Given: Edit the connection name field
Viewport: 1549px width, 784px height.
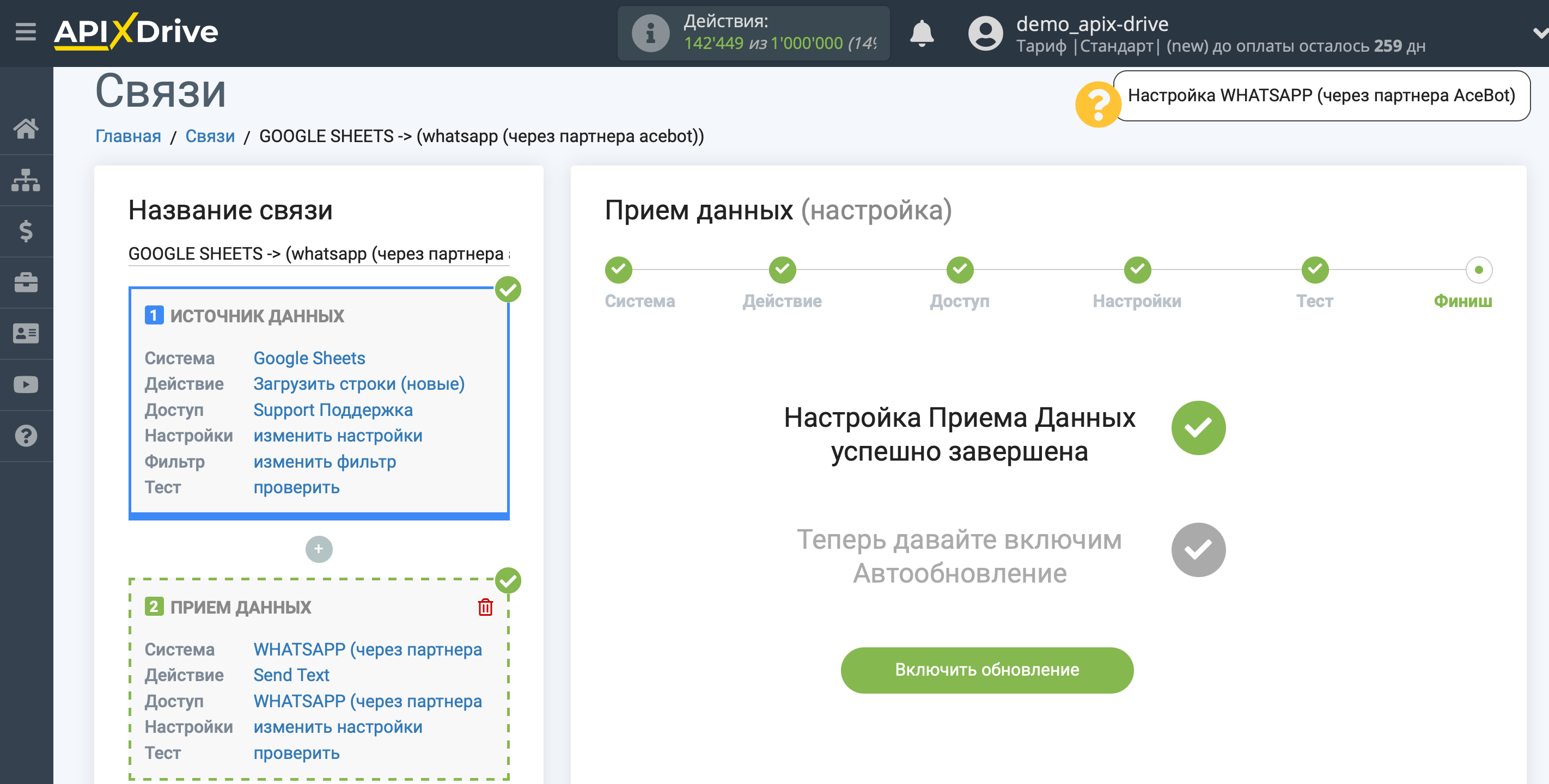Looking at the screenshot, I should [x=319, y=254].
